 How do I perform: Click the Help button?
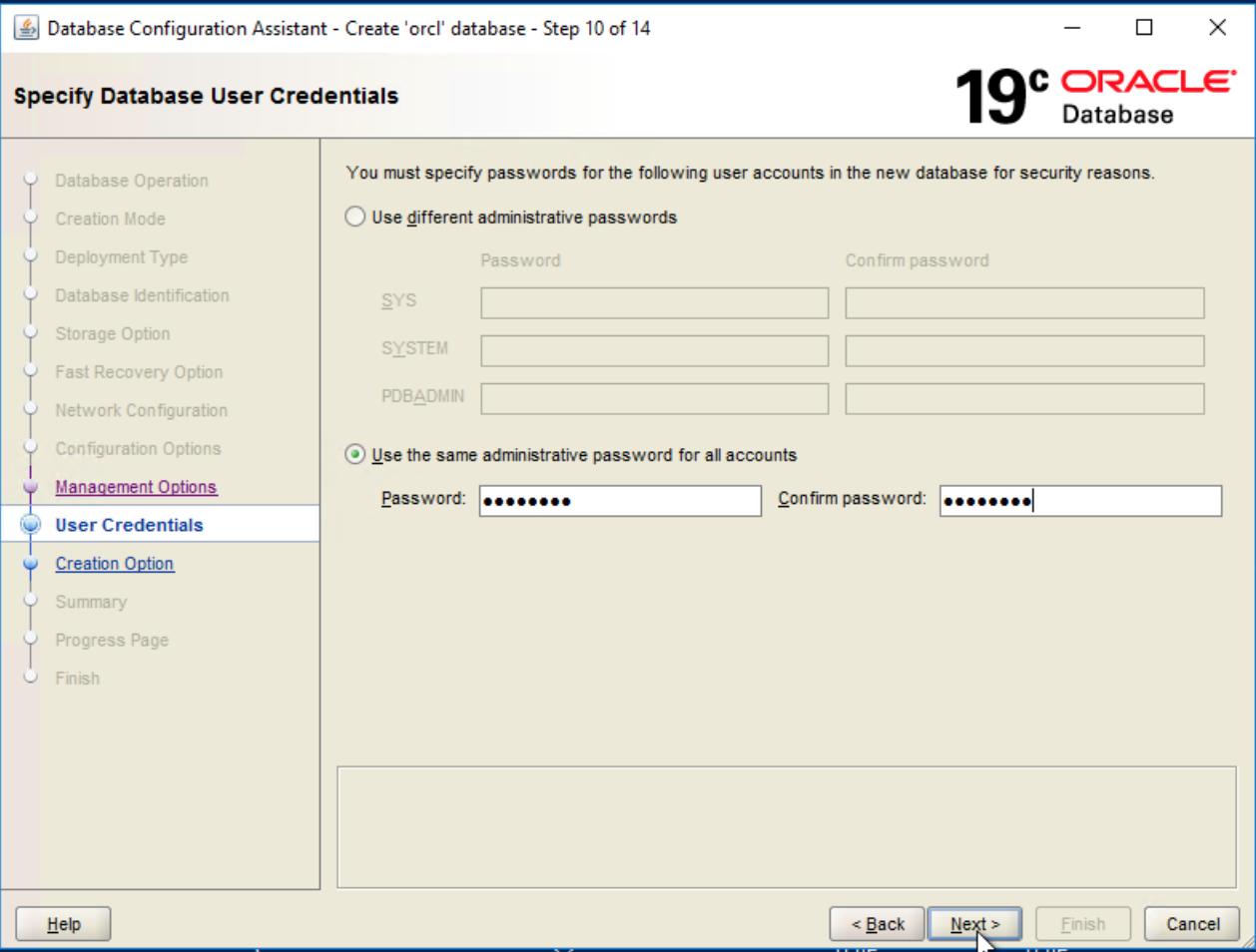click(63, 924)
